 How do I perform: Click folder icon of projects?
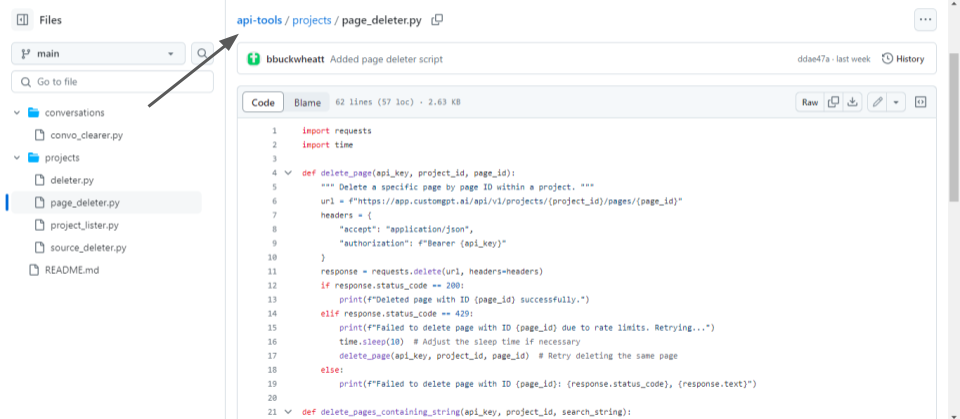coord(34,158)
